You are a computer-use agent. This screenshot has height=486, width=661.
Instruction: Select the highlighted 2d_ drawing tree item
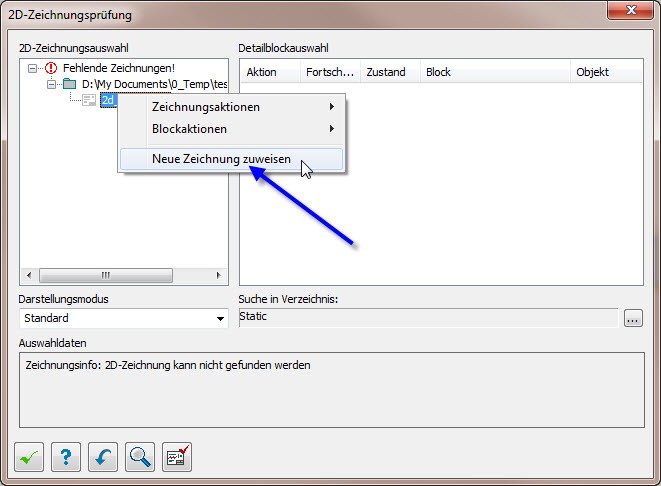[109, 100]
